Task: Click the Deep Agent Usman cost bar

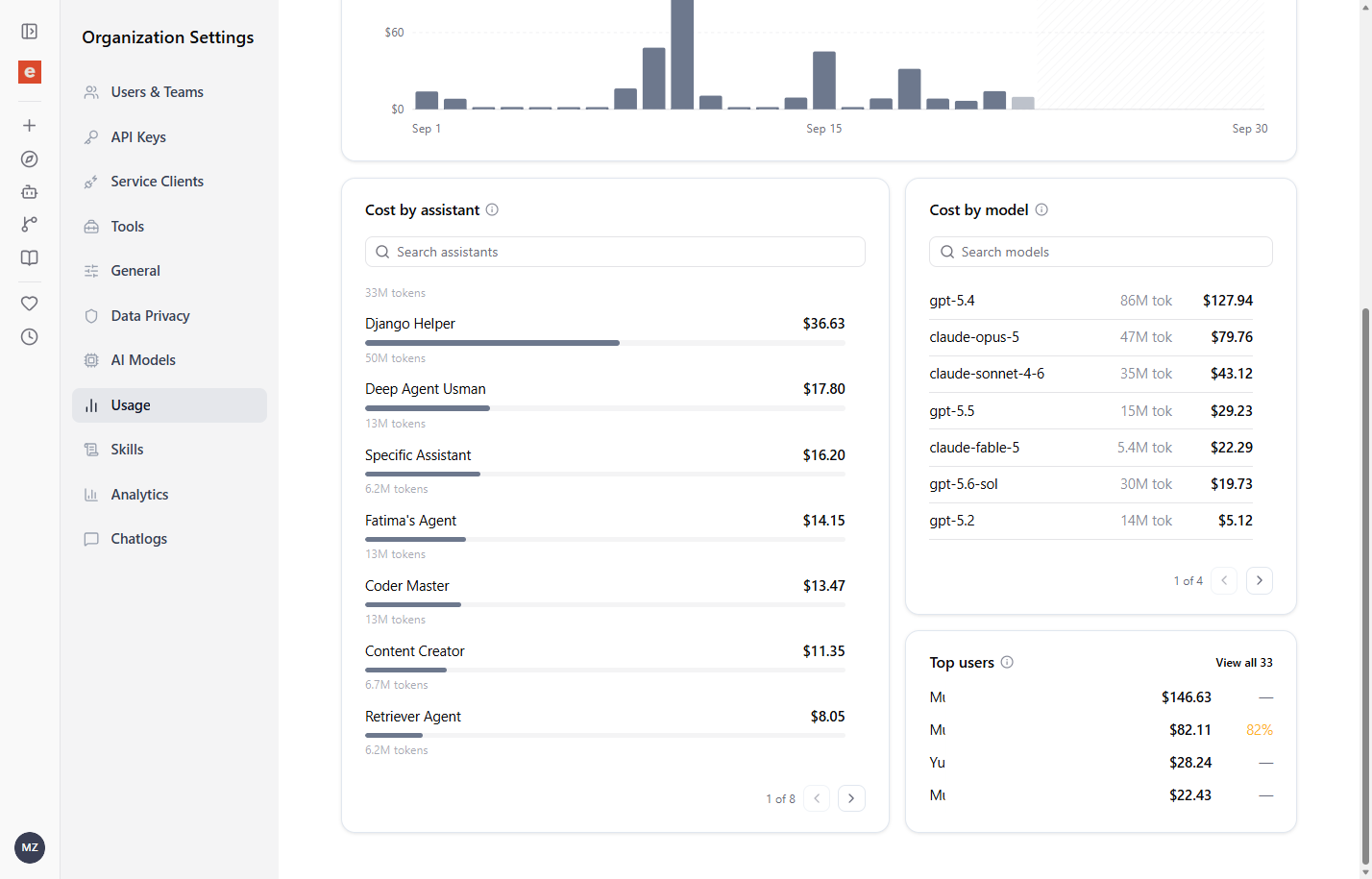Action: pos(605,408)
